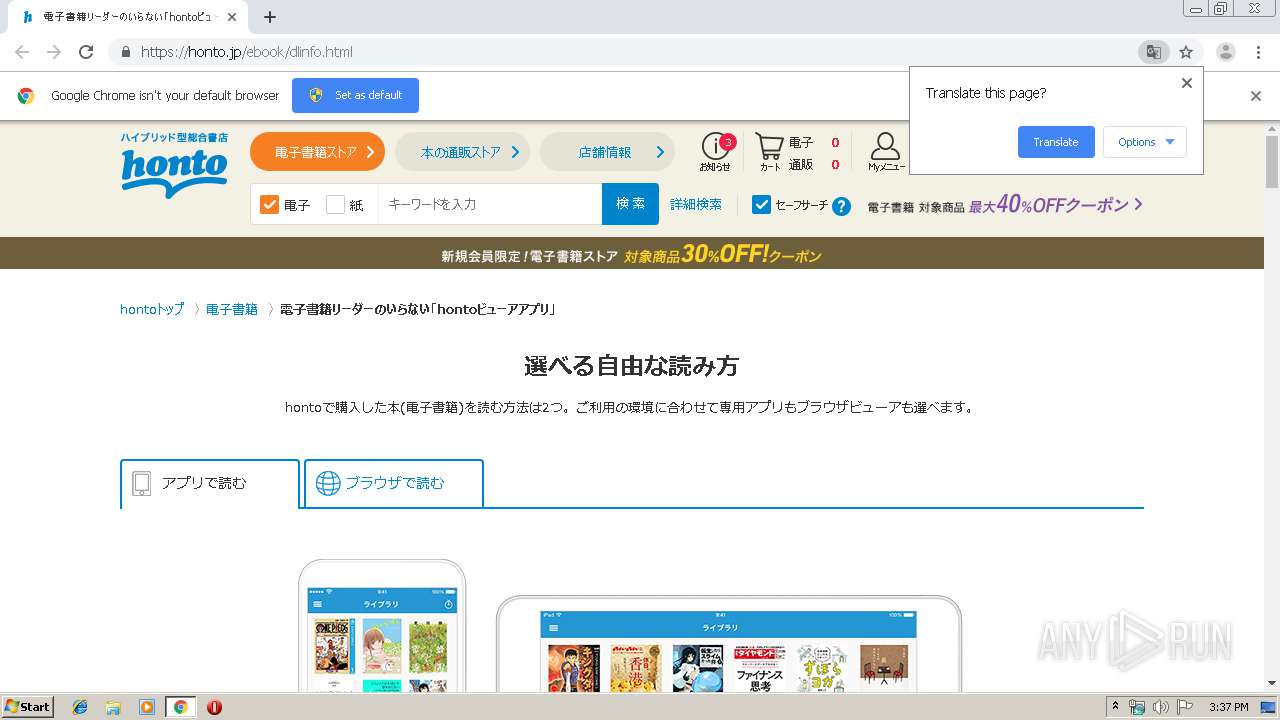
Task: Open the translate Options dropdown
Action: 1145,142
